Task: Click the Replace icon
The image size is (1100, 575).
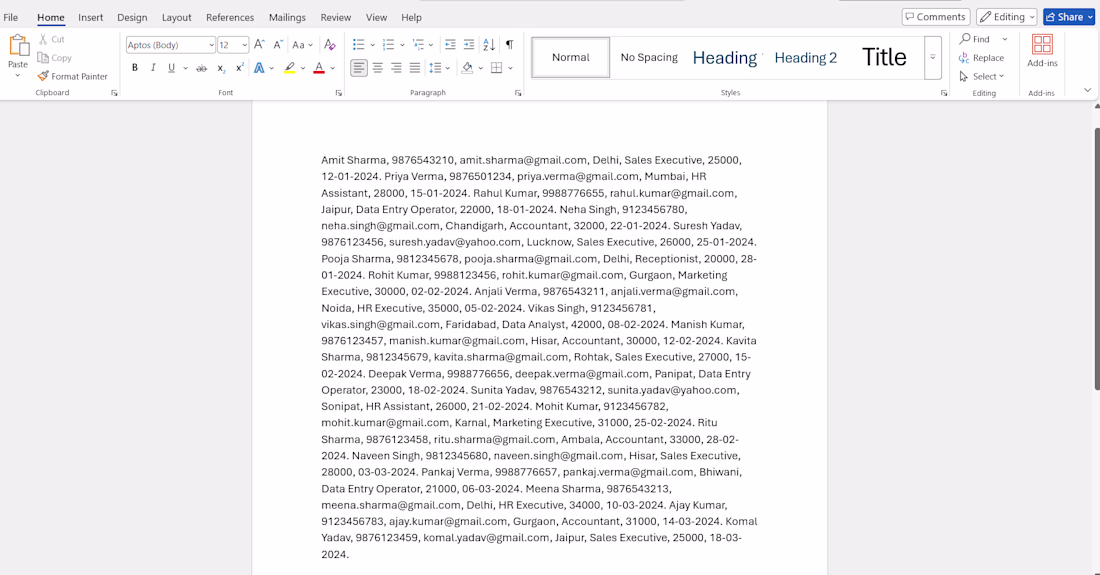Action: (965, 58)
